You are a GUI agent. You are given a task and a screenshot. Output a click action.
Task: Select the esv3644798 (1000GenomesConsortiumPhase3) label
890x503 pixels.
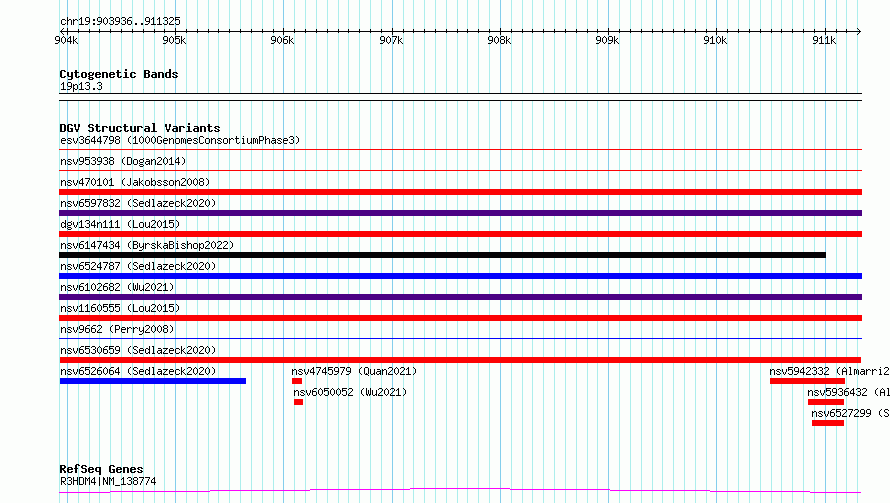tap(180, 140)
